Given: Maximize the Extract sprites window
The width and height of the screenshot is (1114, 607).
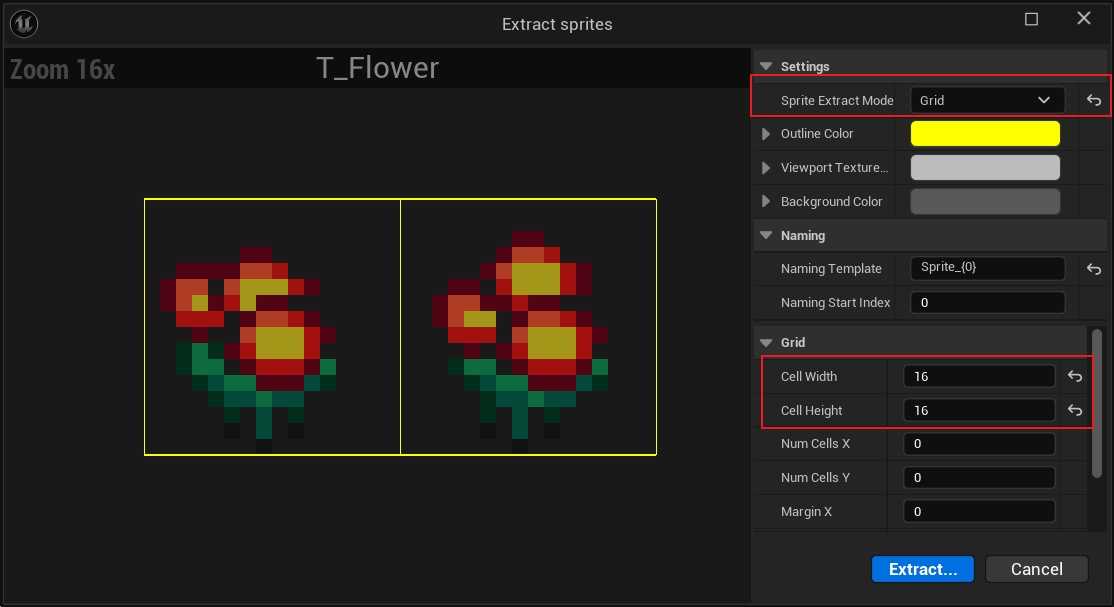Looking at the screenshot, I should (x=1032, y=20).
